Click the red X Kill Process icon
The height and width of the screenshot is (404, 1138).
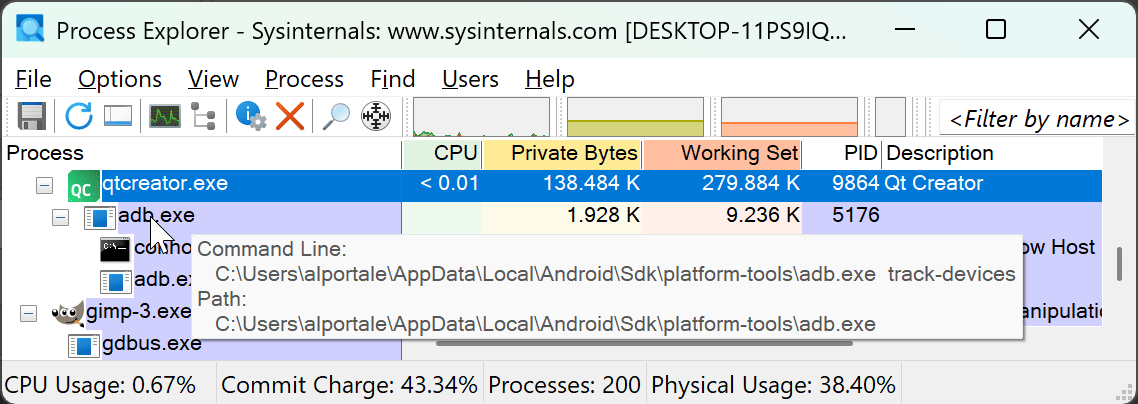pos(290,116)
